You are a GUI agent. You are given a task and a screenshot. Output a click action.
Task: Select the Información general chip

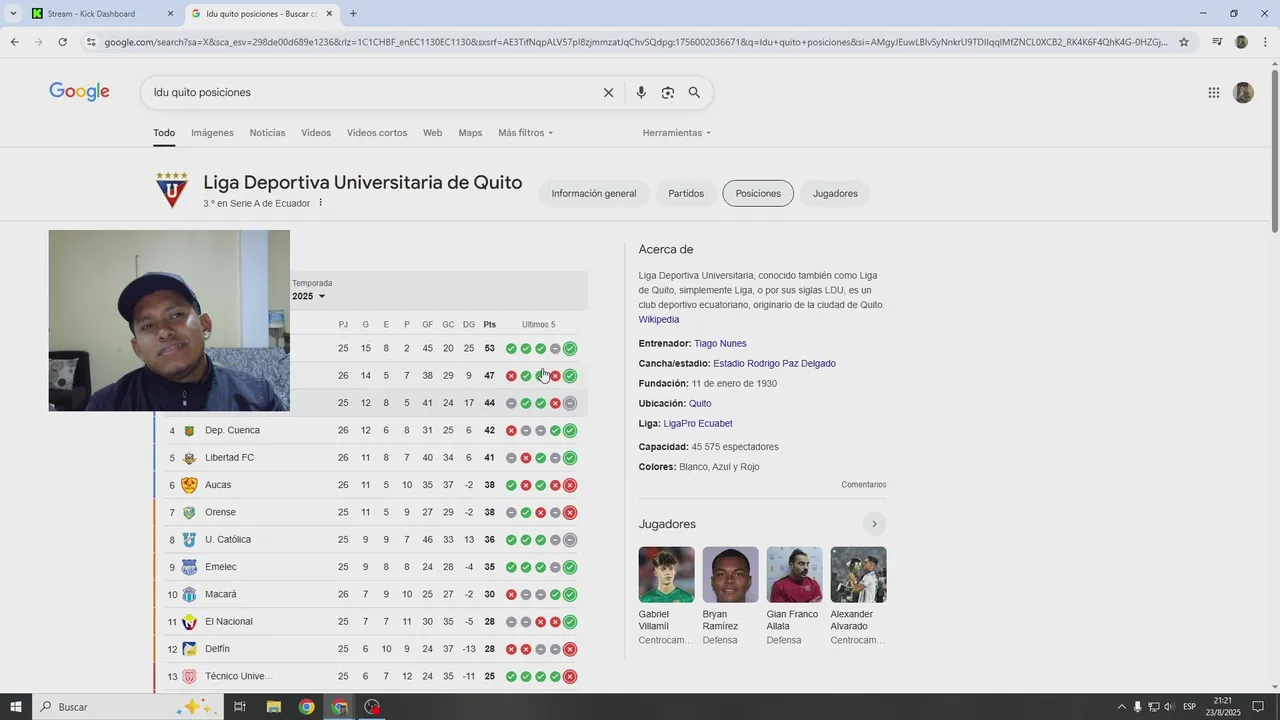(594, 194)
